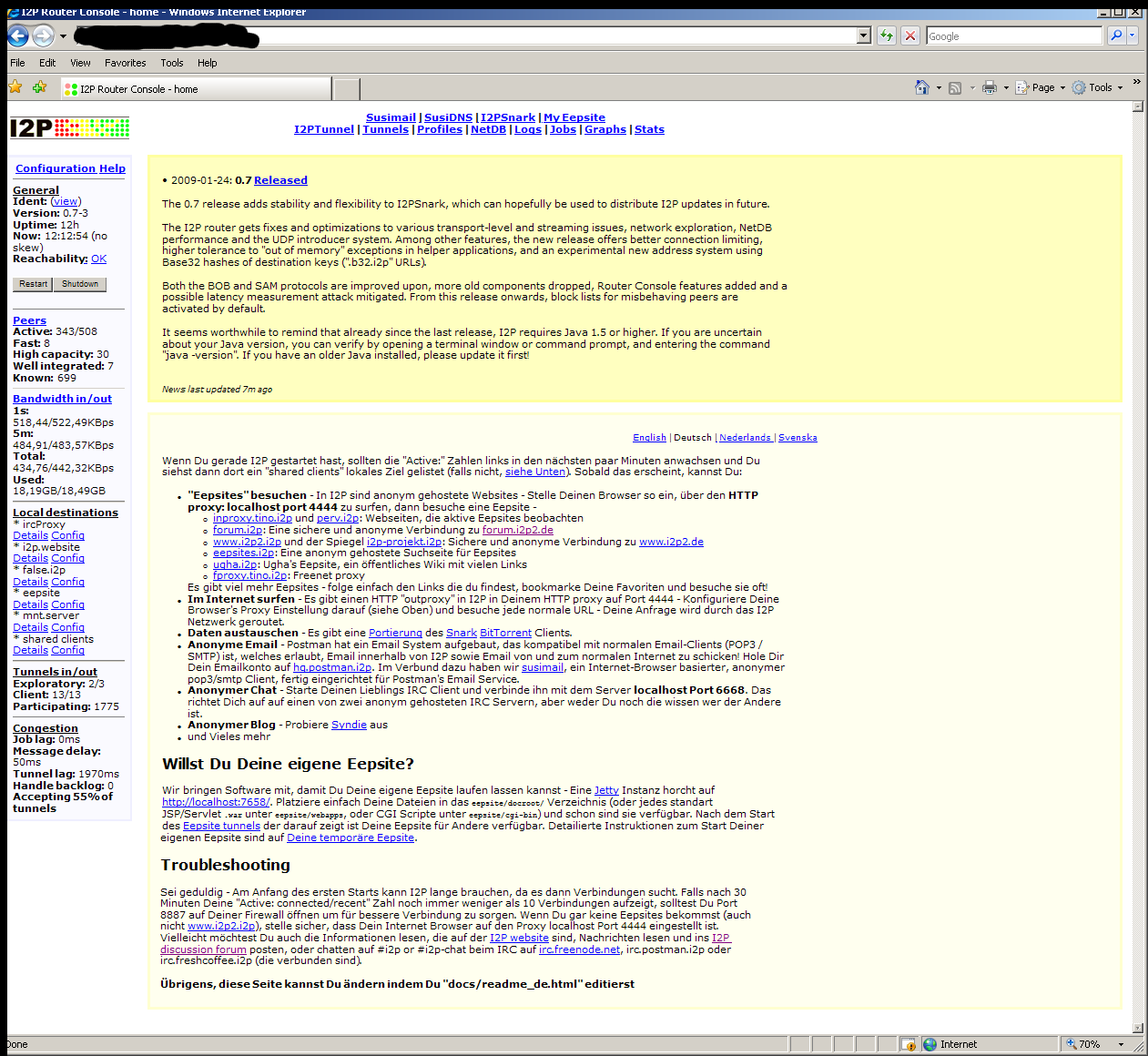Expand the Home button dropdown arrow

pyautogui.click(x=940, y=88)
